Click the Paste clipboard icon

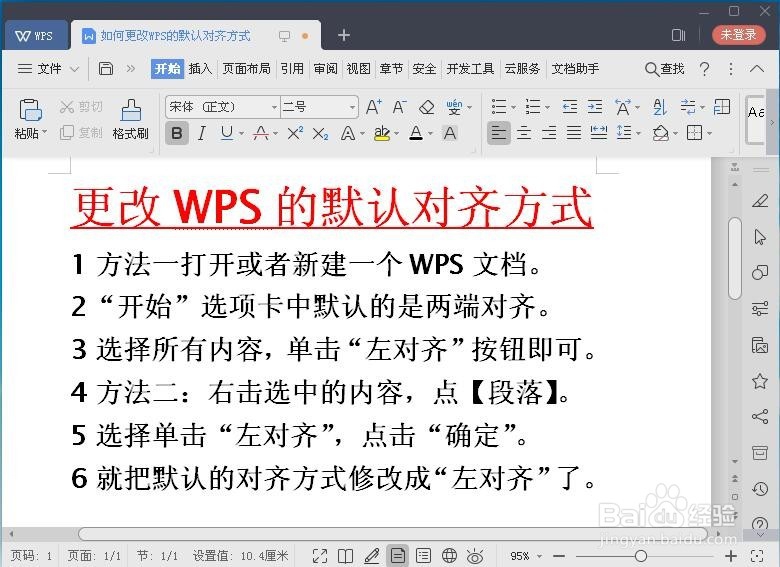pyautogui.click(x=30, y=110)
